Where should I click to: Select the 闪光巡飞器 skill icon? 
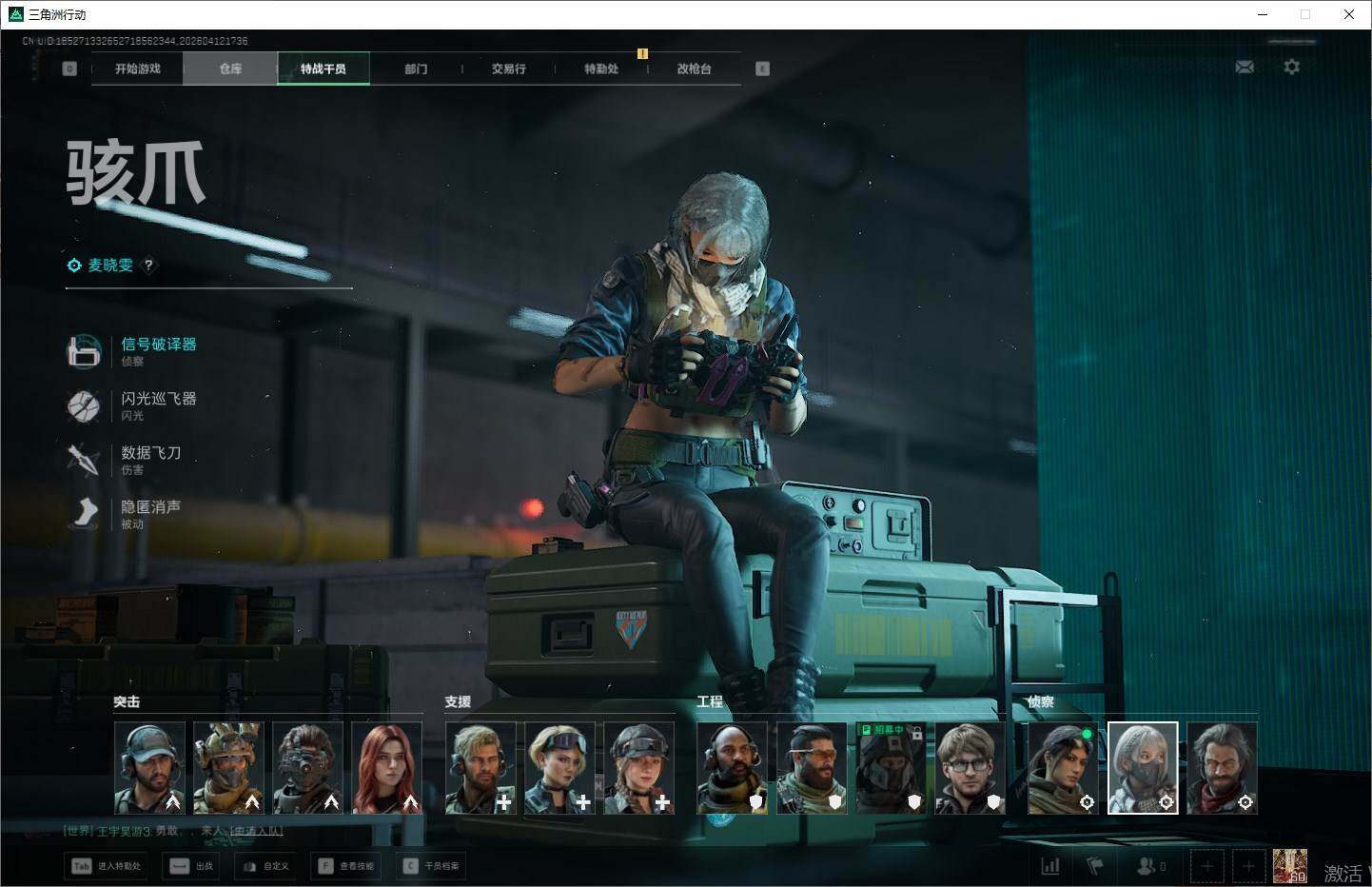pyautogui.click(x=84, y=405)
